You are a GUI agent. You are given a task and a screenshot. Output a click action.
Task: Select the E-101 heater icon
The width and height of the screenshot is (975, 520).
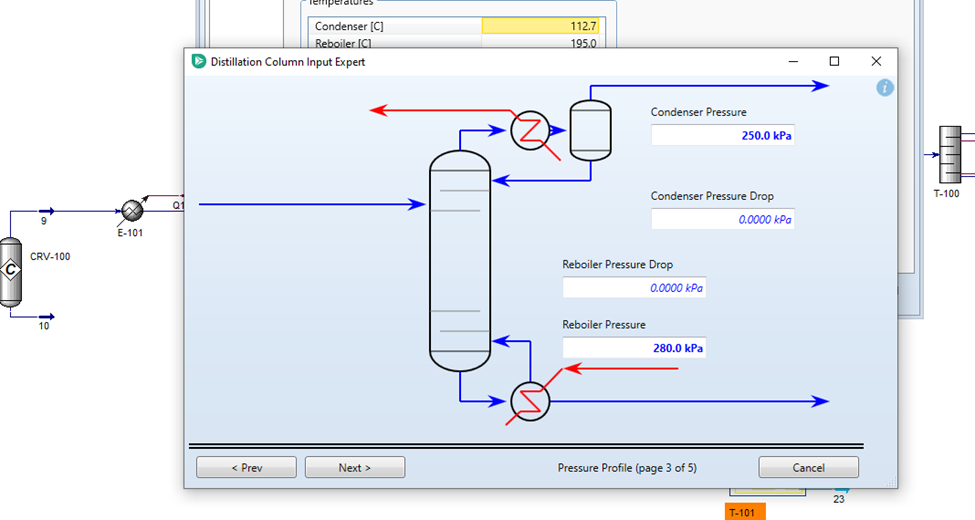[x=132, y=210]
